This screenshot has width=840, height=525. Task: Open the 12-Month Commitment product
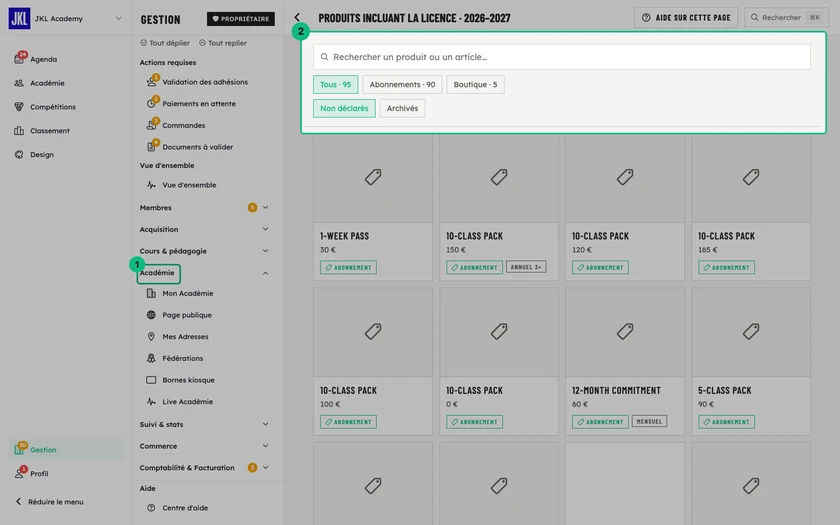tap(625, 362)
